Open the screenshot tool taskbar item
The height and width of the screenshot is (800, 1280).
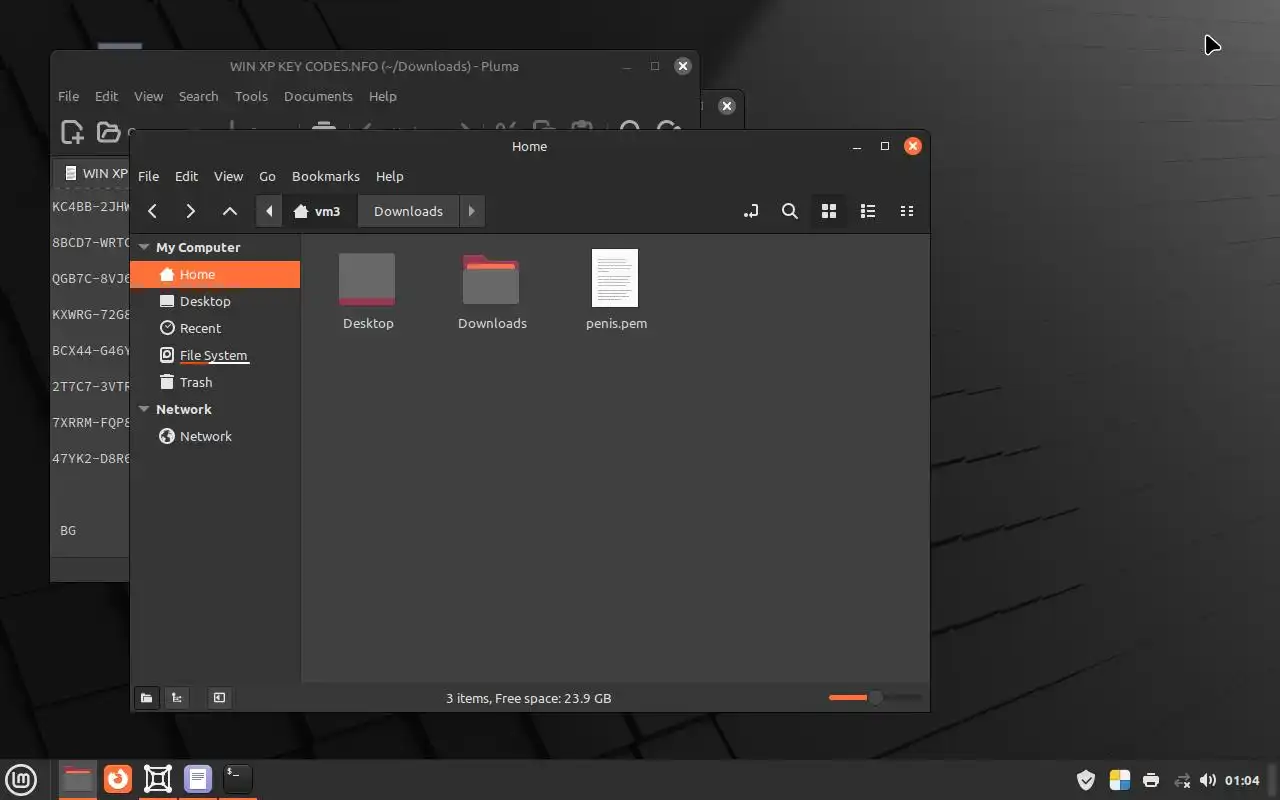point(157,779)
